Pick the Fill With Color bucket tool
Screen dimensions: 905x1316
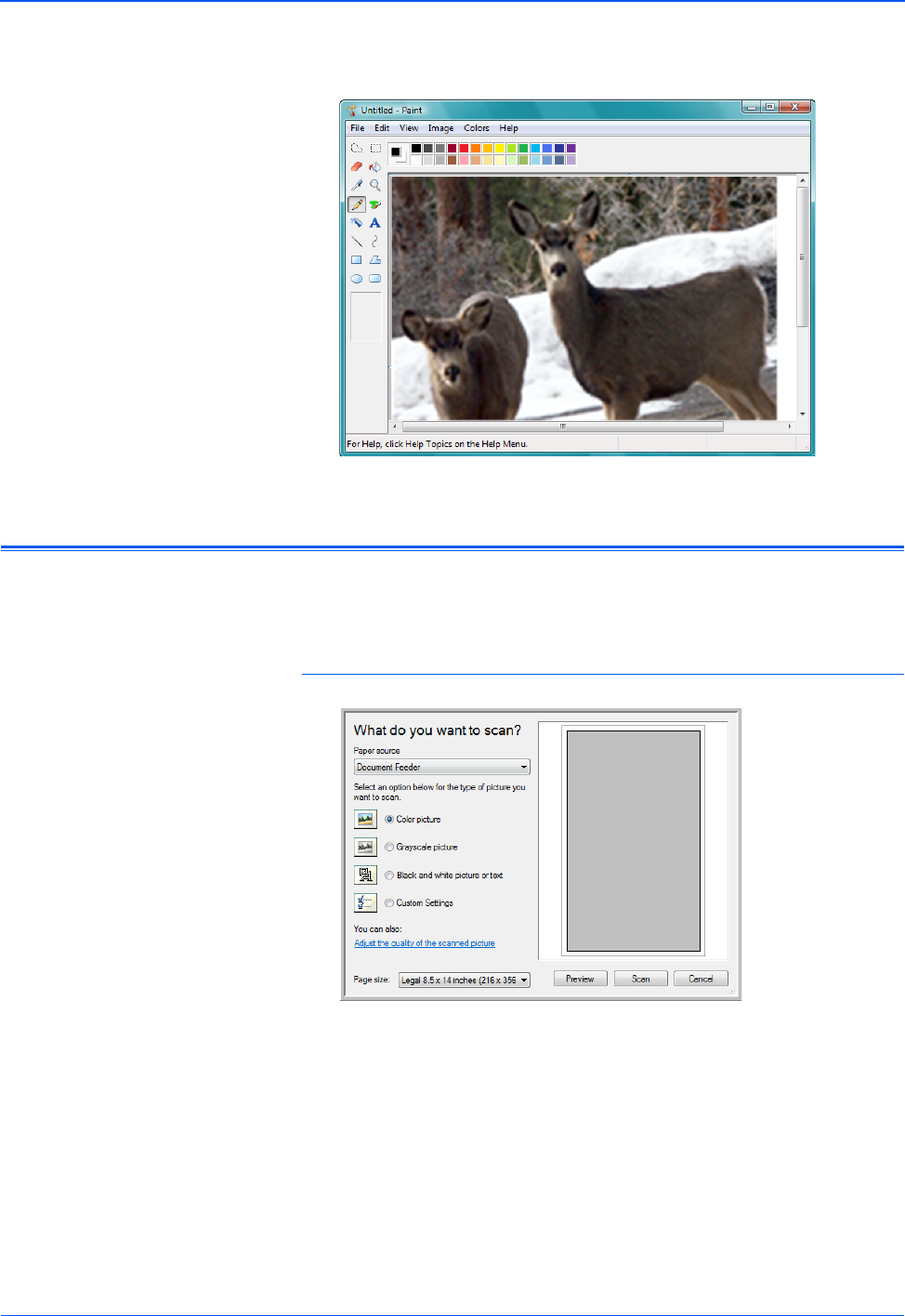[375, 166]
